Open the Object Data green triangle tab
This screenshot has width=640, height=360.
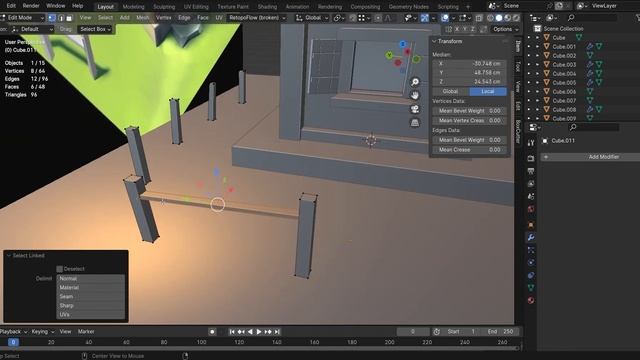point(531,288)
